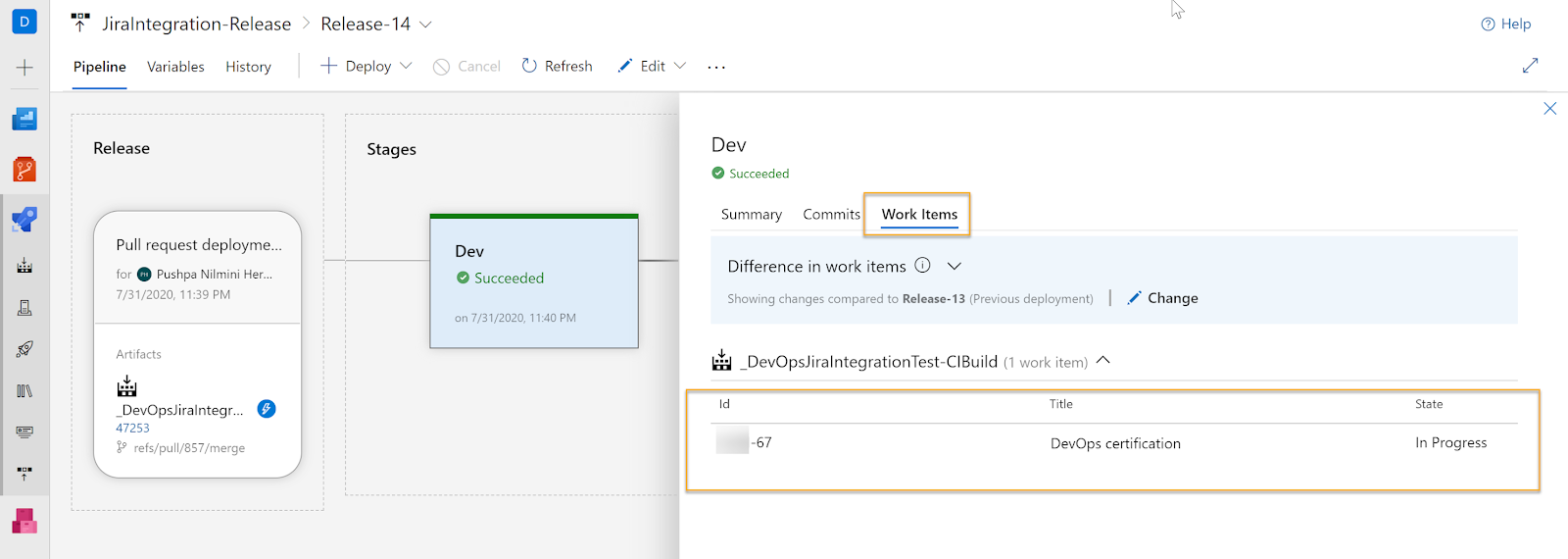Open Azure Repos sidebar icon

[24, 170]
